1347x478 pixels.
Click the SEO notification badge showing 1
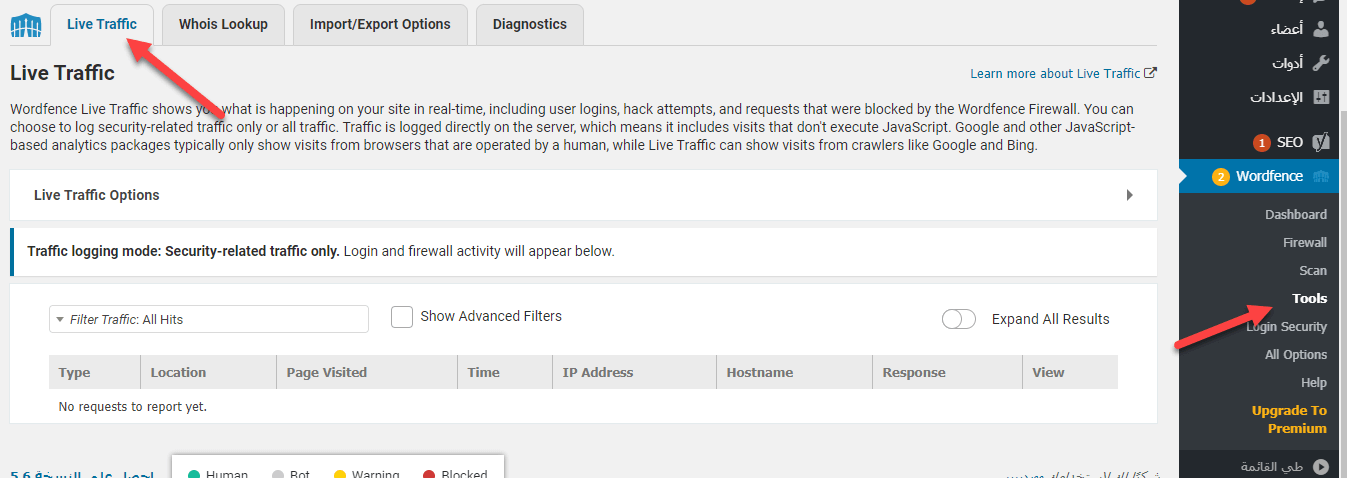click(1261, 143)
